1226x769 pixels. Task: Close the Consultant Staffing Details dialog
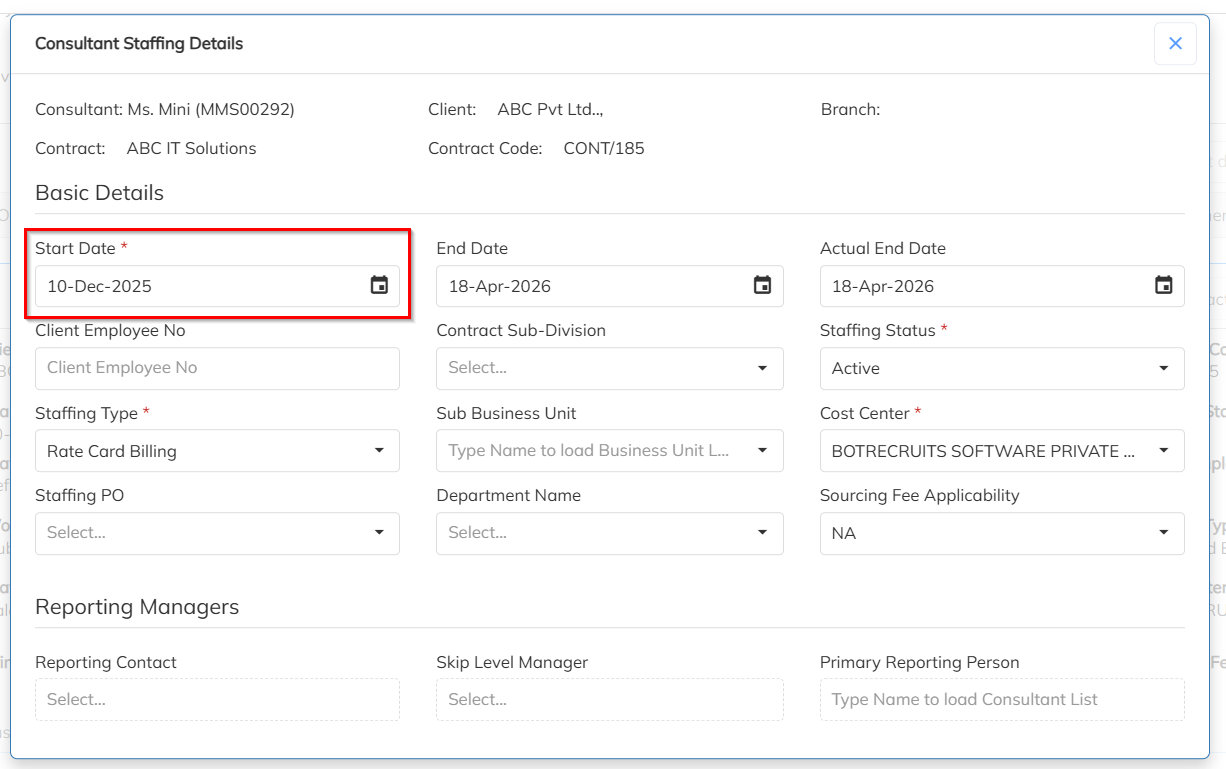[1175, 44]
